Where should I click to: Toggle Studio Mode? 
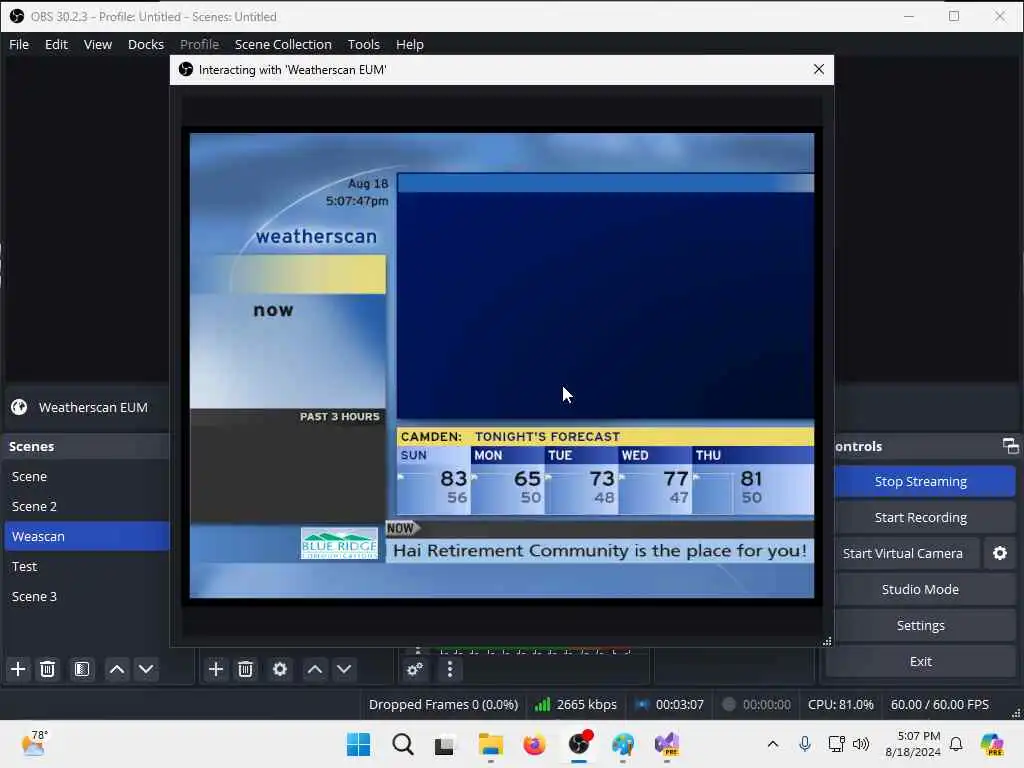click(x=920, y=589)
